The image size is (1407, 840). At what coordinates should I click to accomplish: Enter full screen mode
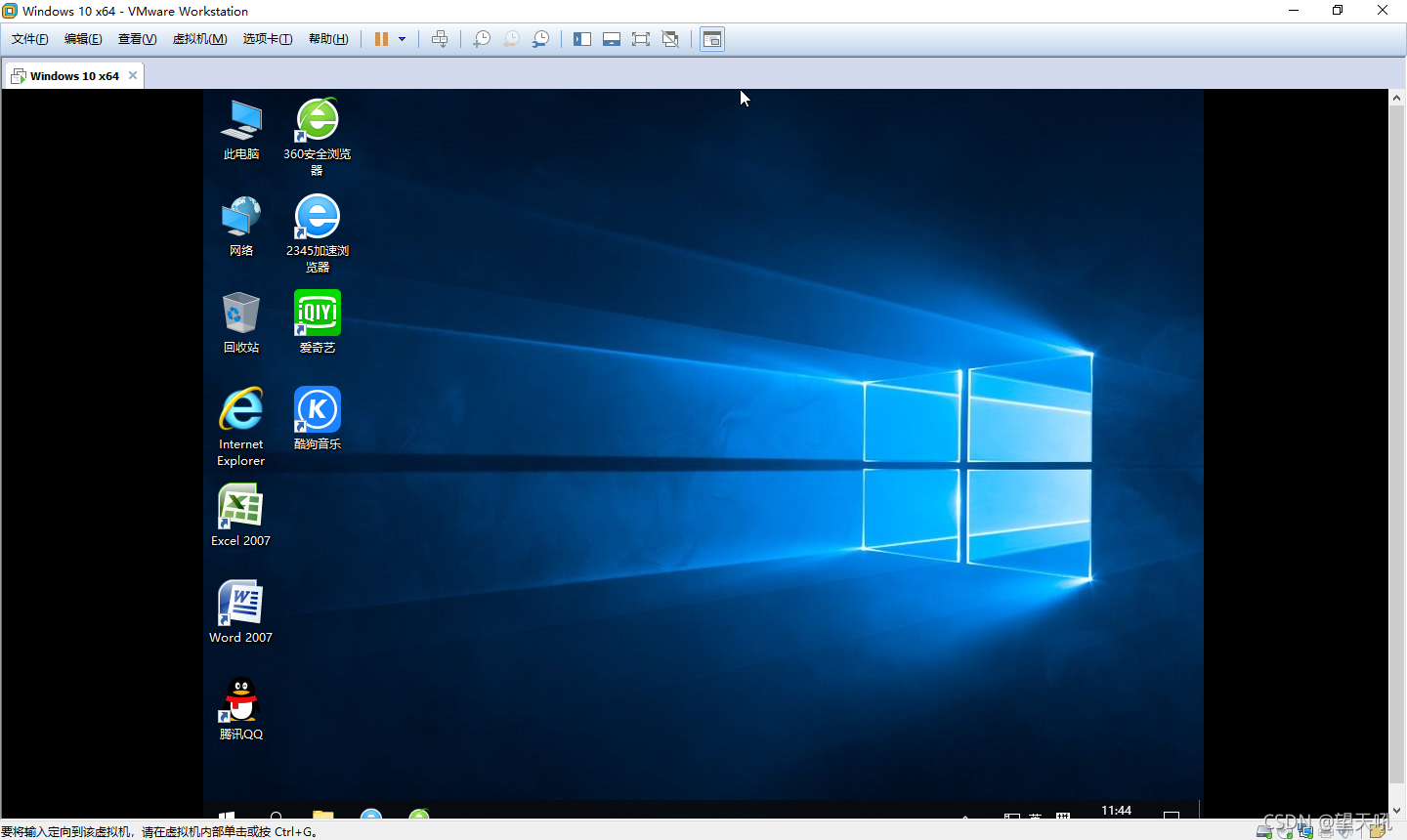tap(641, 39)
